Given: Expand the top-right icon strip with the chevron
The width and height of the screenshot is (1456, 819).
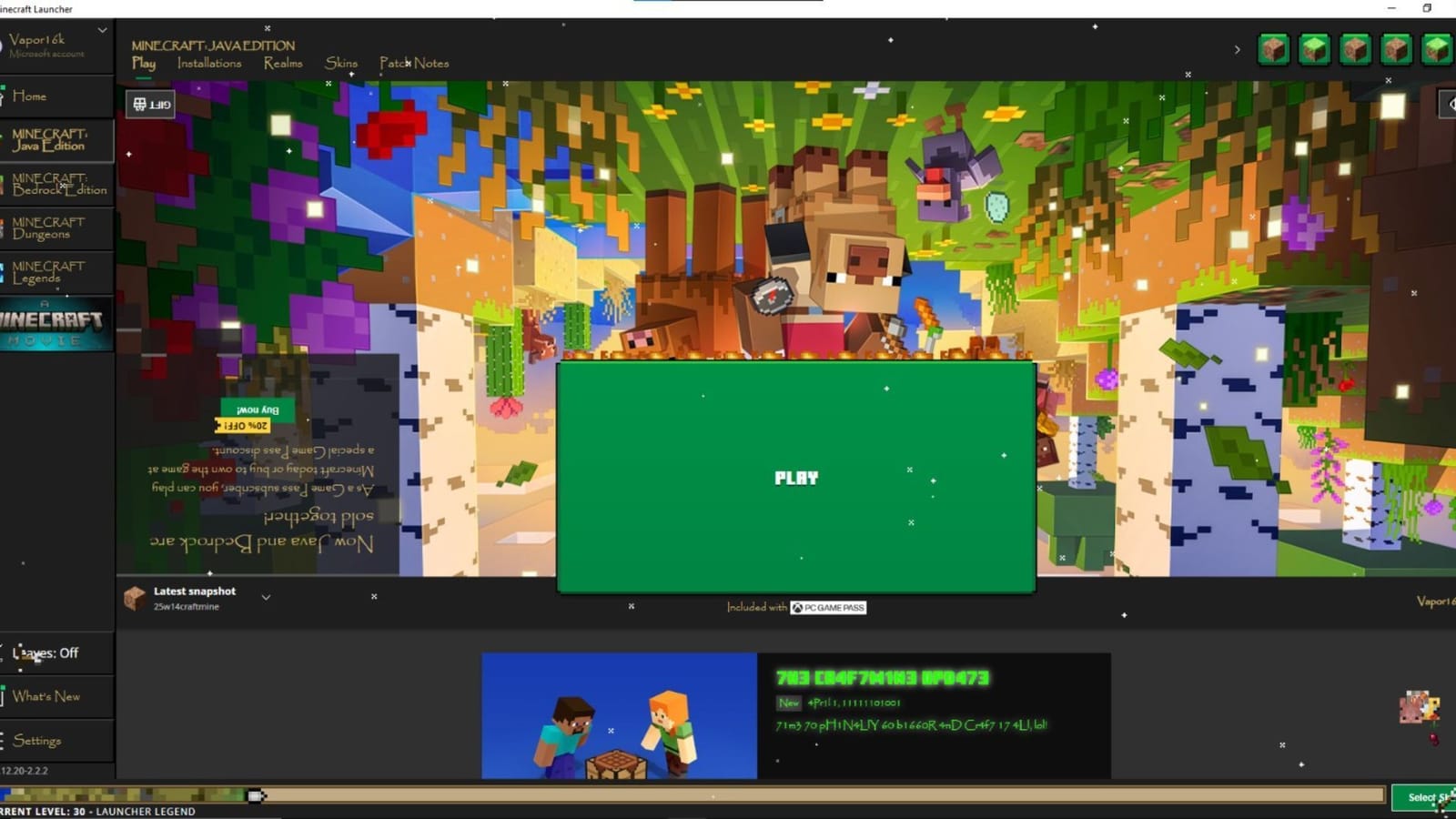Looking at the screenshot, I should (1238, 50).
